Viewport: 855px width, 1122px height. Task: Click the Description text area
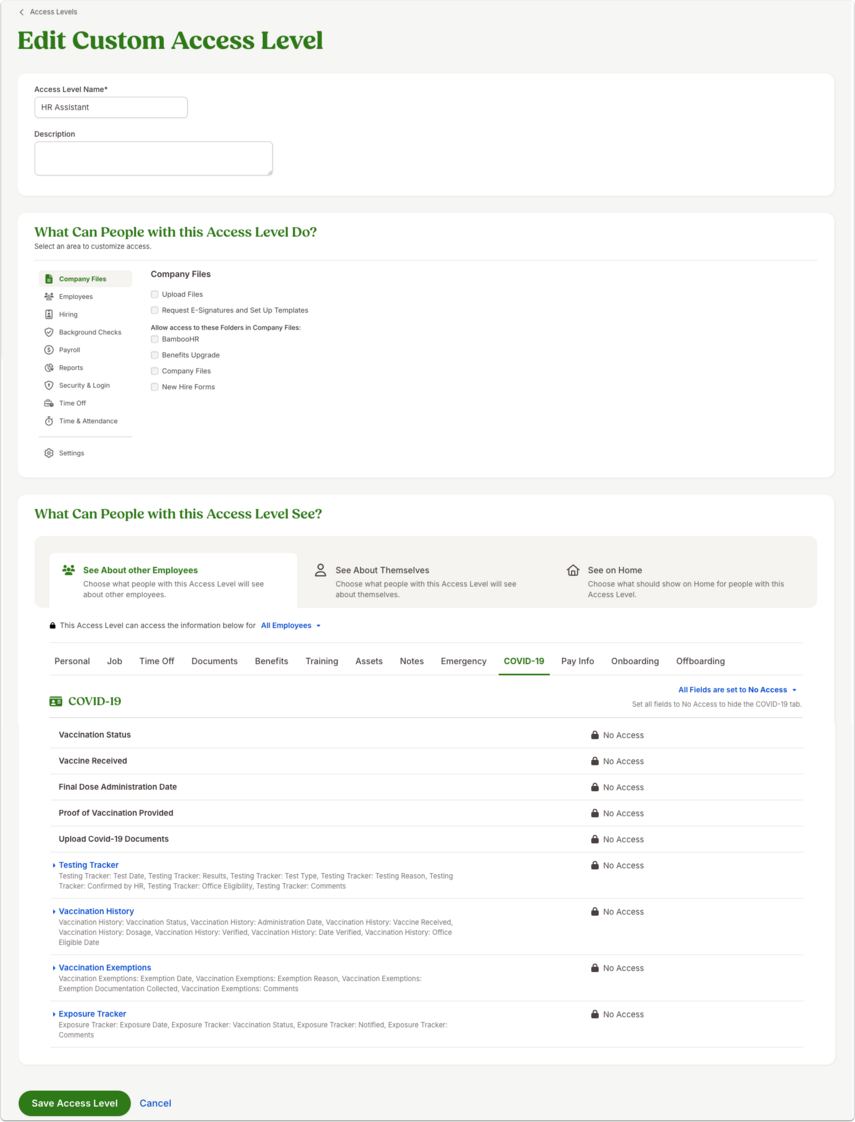tap(153, 159)
